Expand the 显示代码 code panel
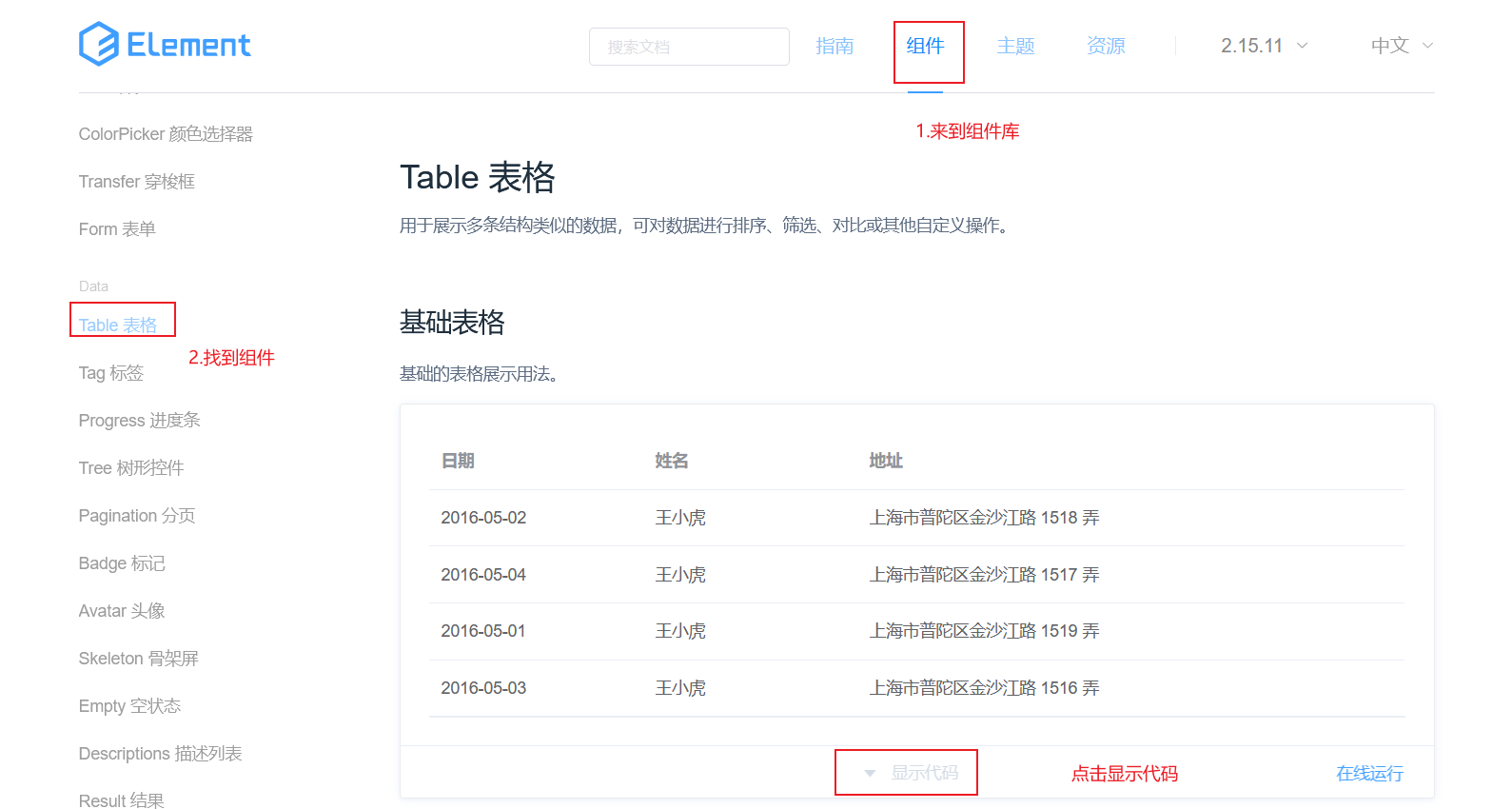Screen dimensions: 1512x809 pyautogui.click(x=924, y=773)
